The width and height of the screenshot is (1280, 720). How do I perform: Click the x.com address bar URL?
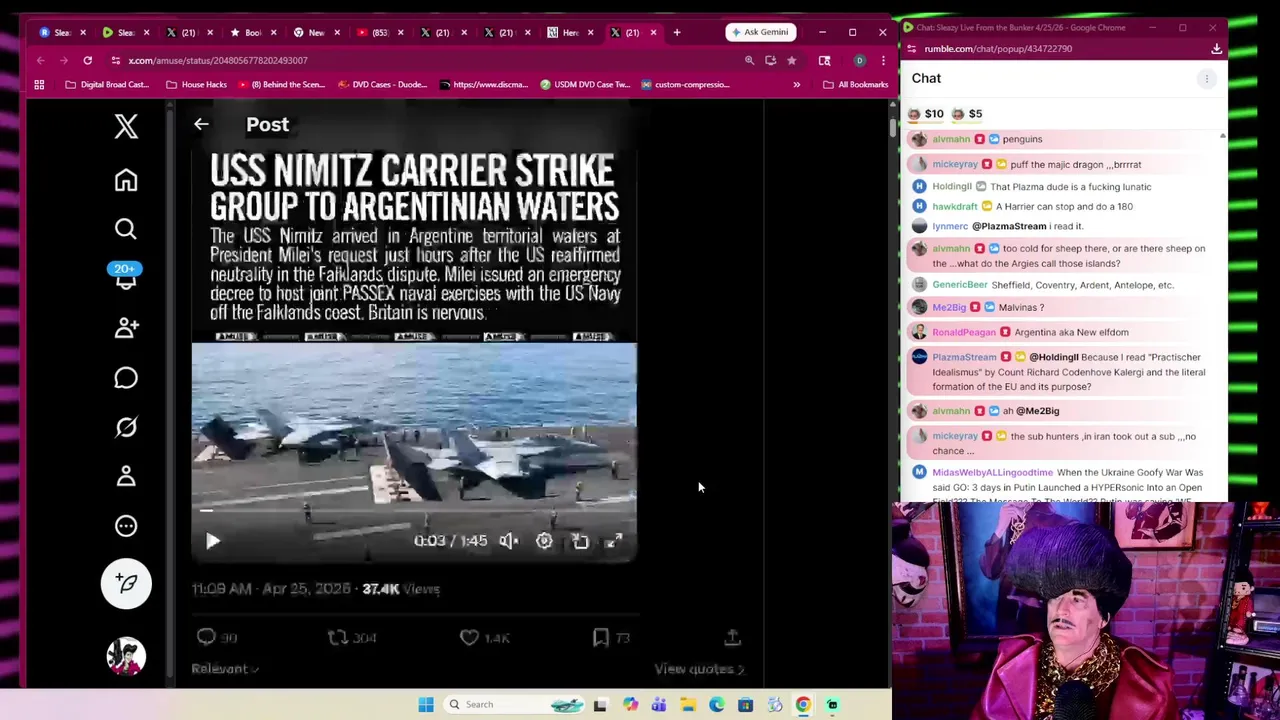[x=218, y=61]
